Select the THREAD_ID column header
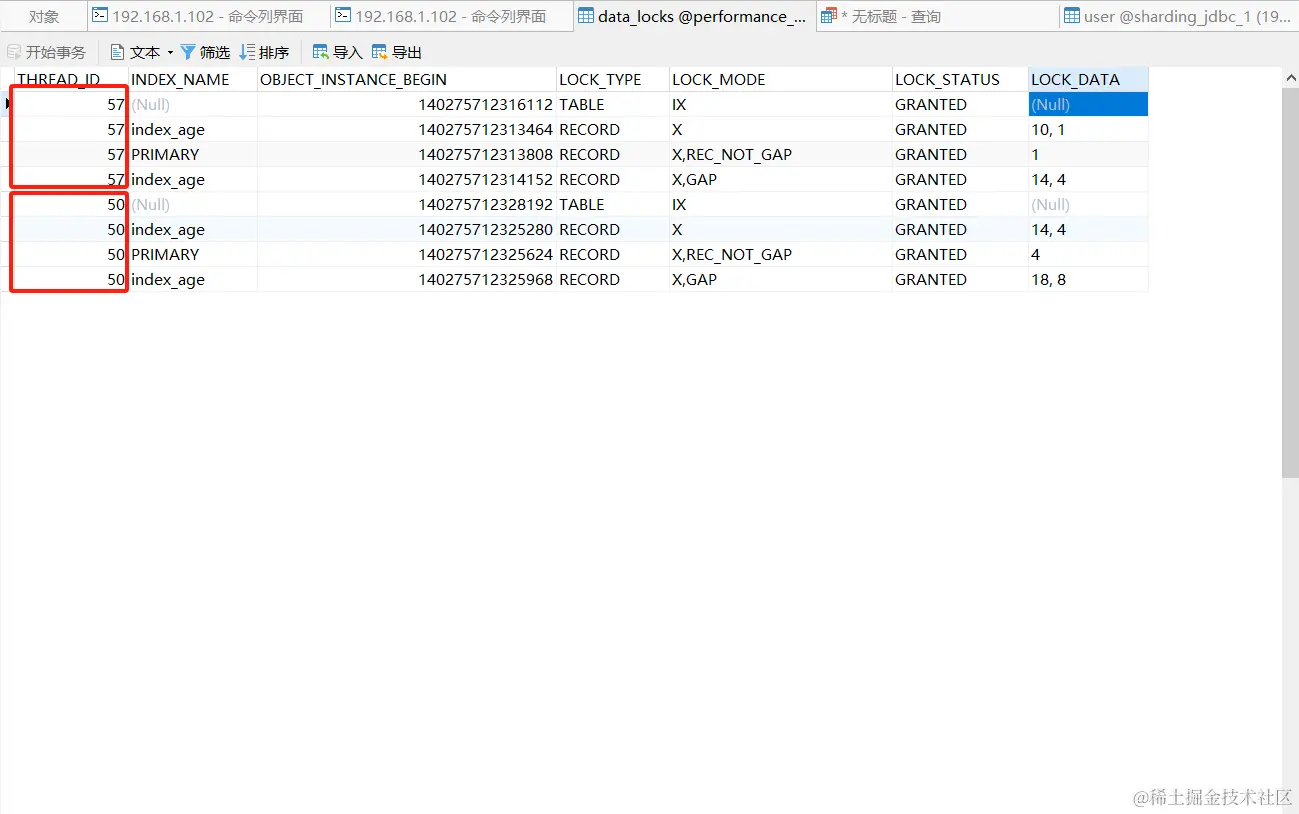The height and width of the screenshot is (814, 1299). coord(71,80)
